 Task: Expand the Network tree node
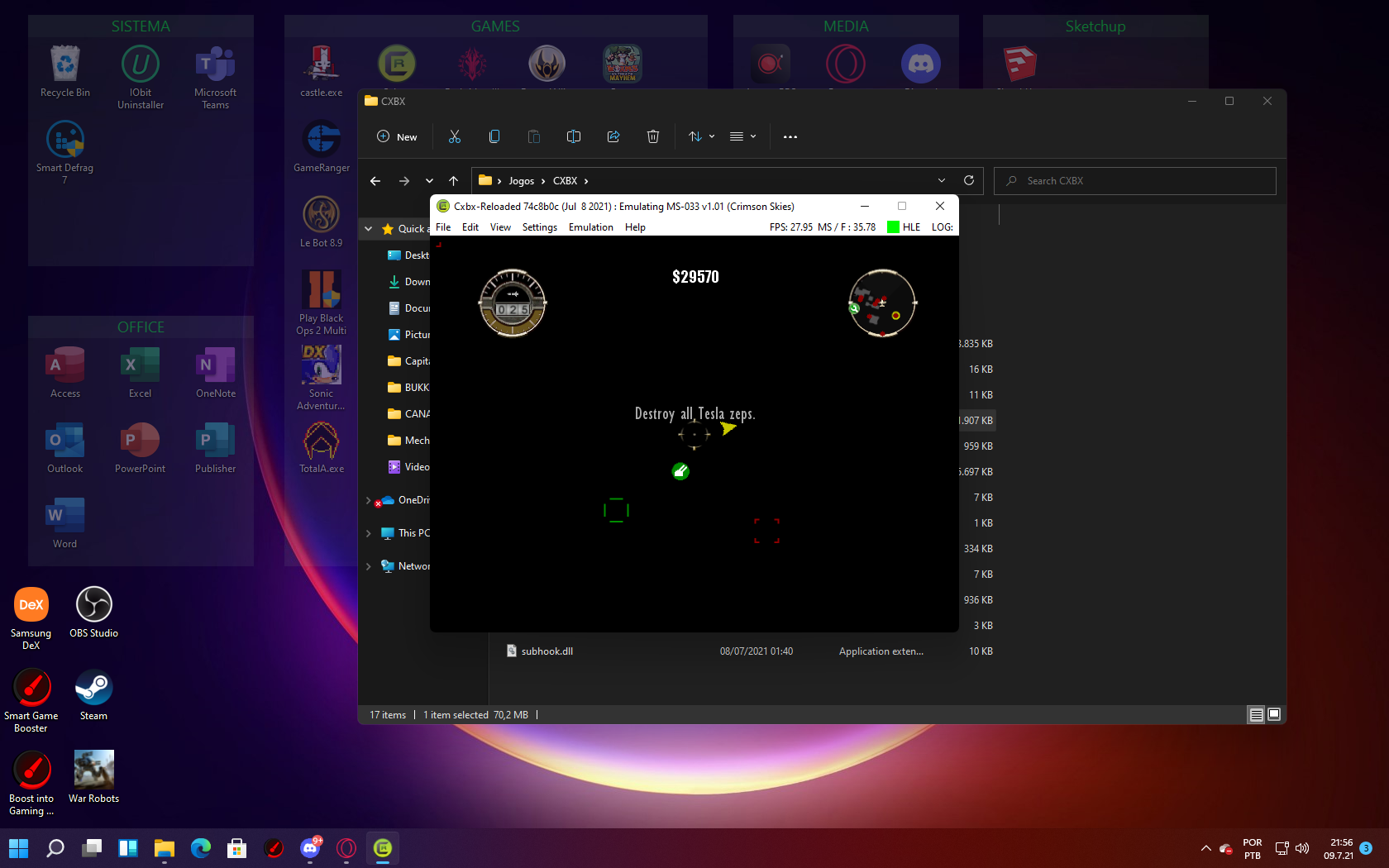pyautogui.click(x=368, y=566)
